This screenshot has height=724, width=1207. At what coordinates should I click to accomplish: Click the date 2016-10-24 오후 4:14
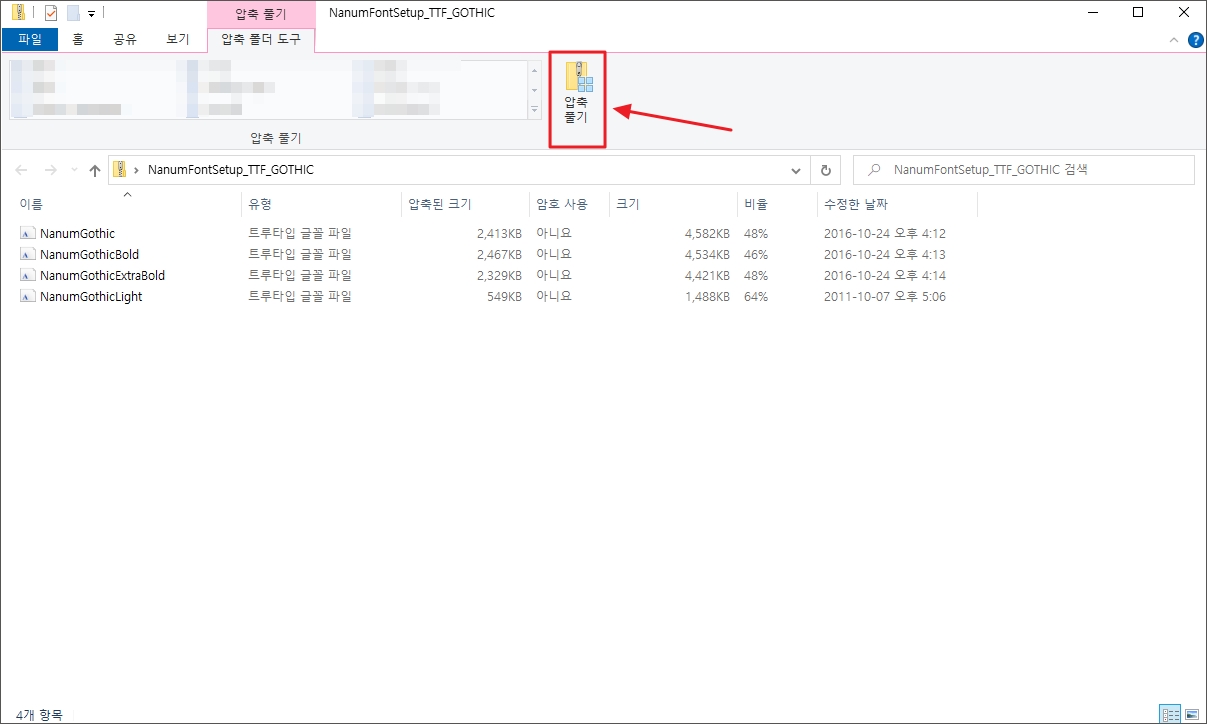(x=885, y=275)
